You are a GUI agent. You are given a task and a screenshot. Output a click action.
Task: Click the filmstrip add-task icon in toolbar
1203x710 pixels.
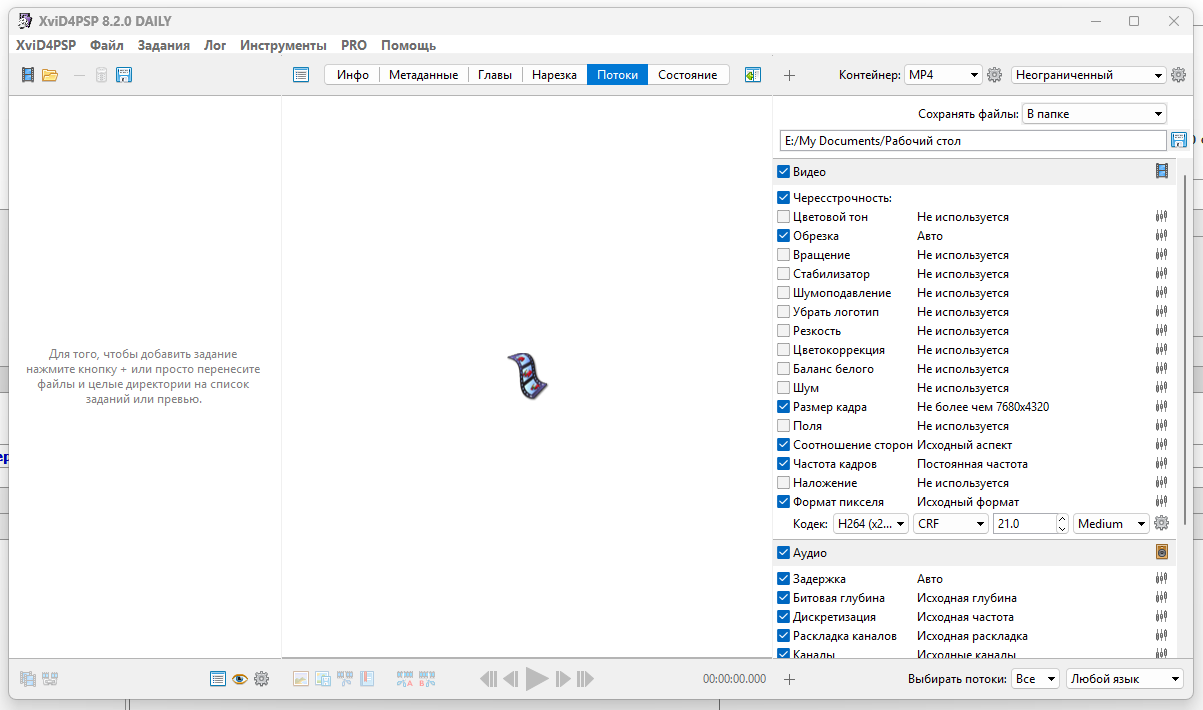(x=27, y=74)
